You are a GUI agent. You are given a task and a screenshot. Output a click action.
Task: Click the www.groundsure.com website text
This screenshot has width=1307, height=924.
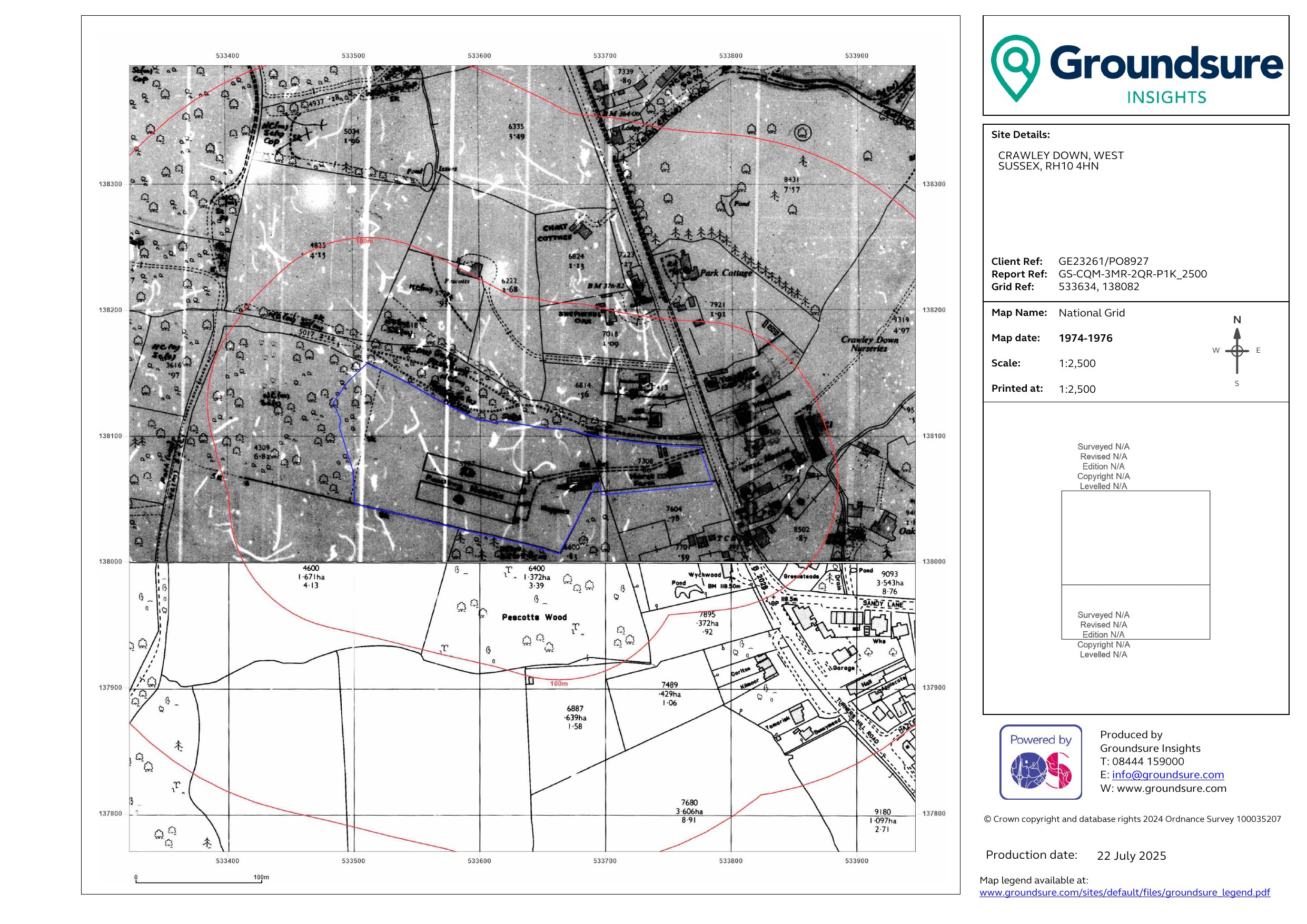(1171, 789)
